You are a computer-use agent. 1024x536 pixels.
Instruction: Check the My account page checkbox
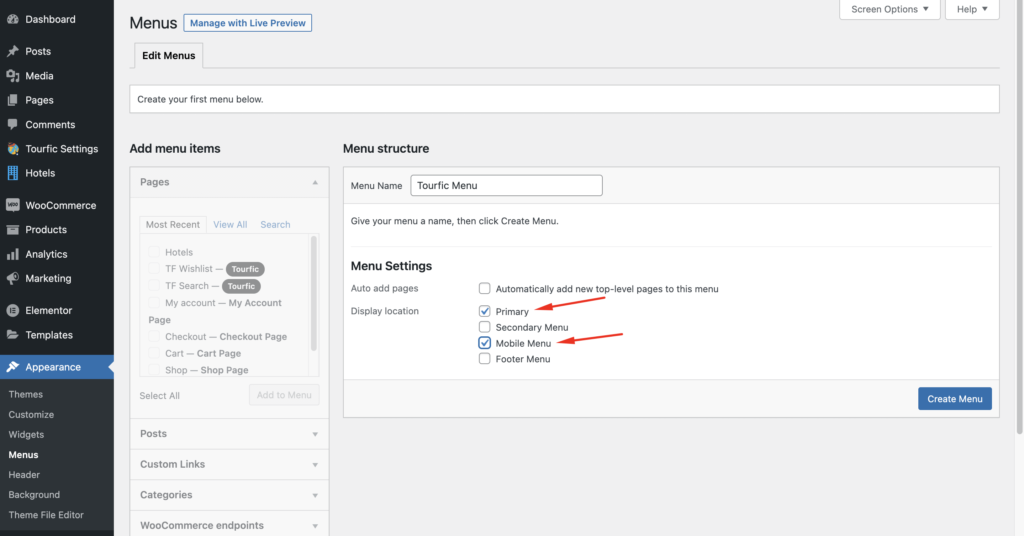pos(154,302)
